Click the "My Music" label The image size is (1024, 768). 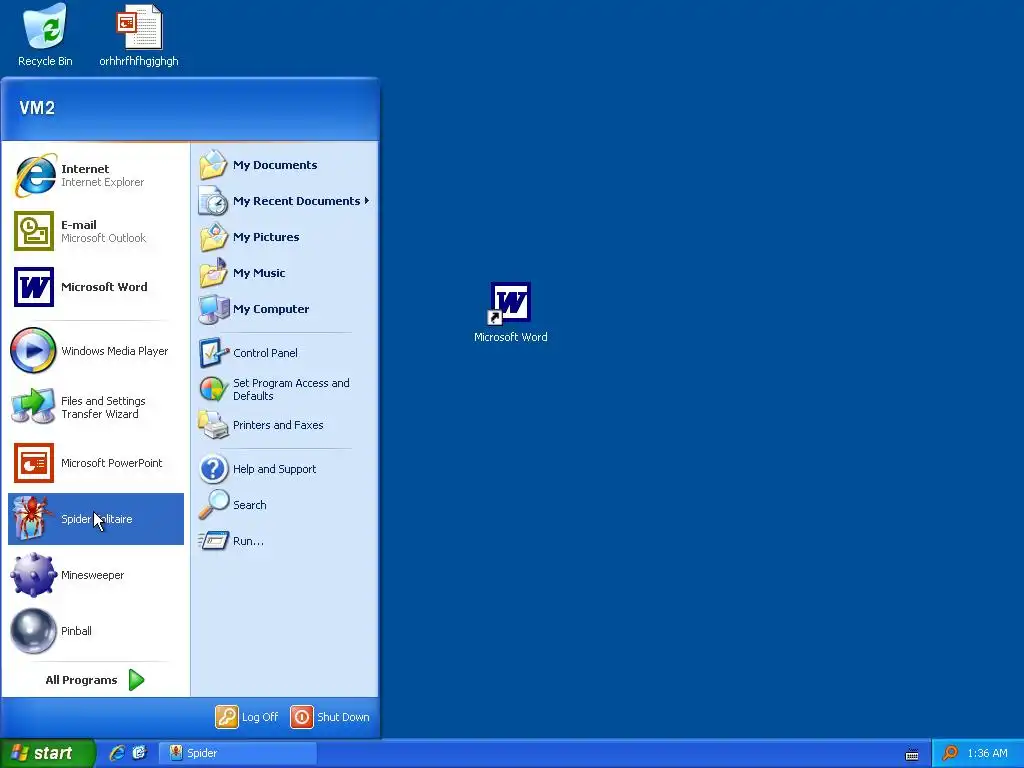tap(259, 273)
